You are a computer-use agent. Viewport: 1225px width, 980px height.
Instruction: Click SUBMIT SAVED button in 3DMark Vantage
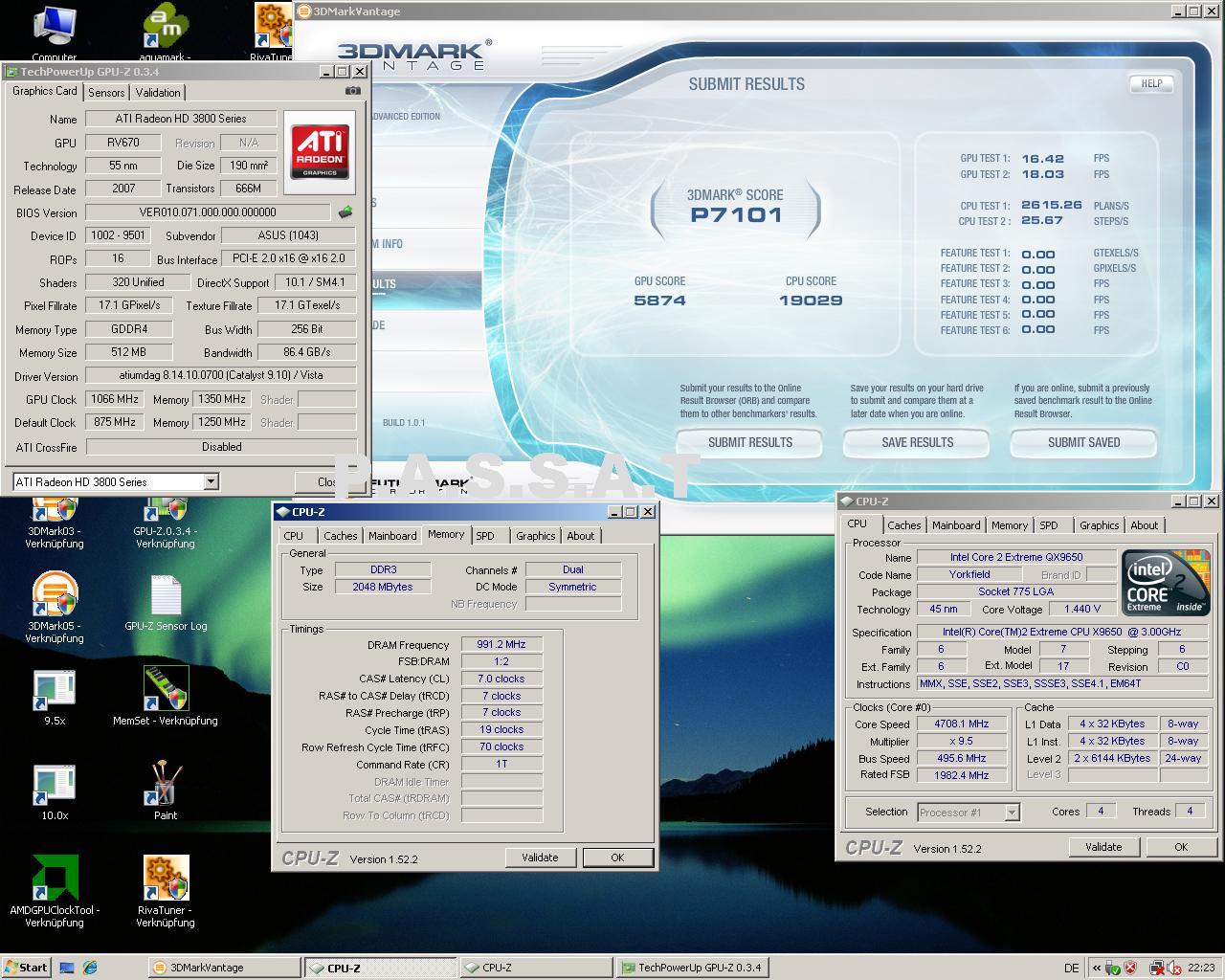coord(1083,443)
